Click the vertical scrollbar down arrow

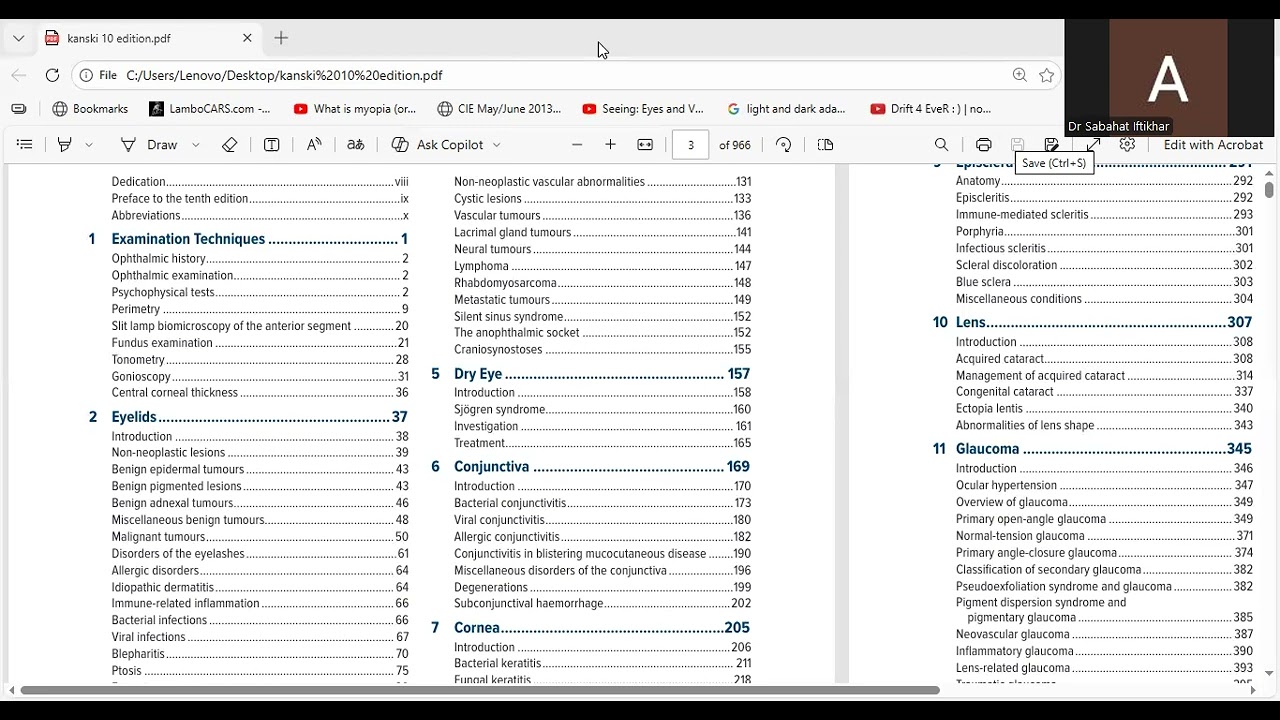[1269, 674]
